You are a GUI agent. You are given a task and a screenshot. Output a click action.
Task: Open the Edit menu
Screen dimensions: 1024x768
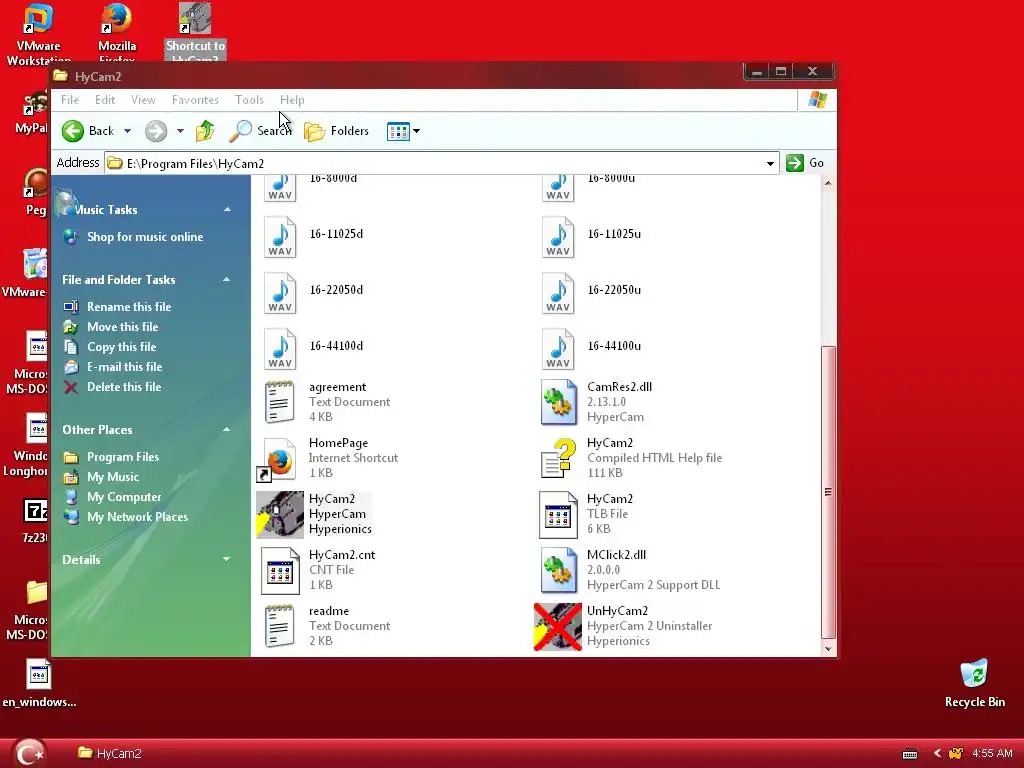[104, 100]
